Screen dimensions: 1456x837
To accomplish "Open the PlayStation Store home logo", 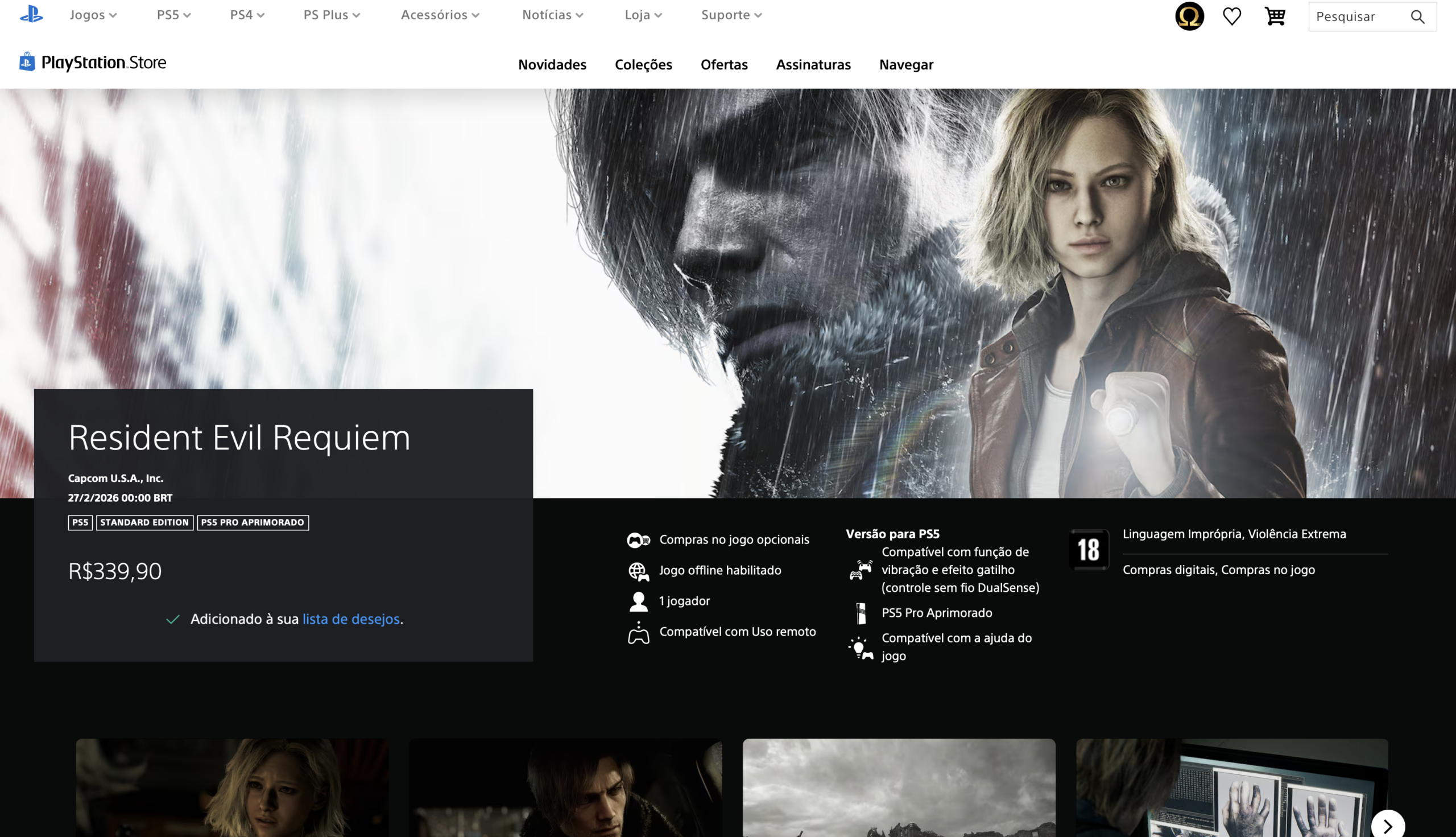I will pyautogui.click(x=93, y=62).
